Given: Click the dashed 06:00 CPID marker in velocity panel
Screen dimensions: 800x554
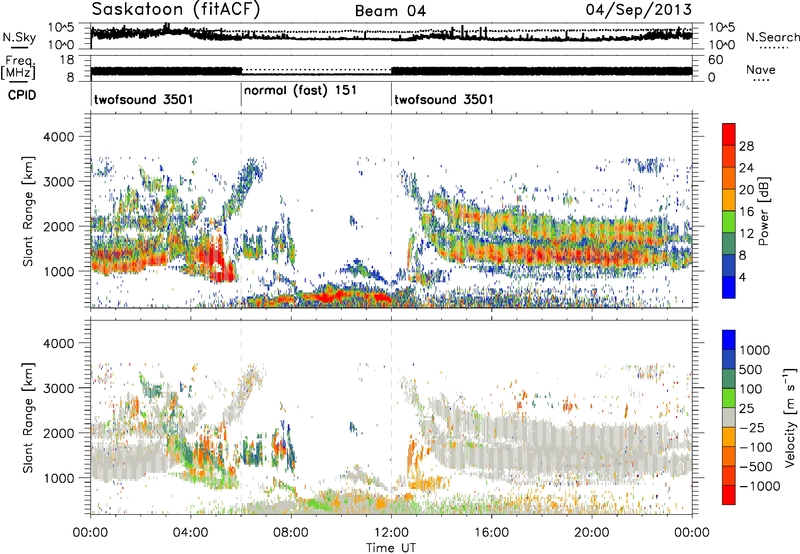Looking at the screenshot, I should click(241, 416).
